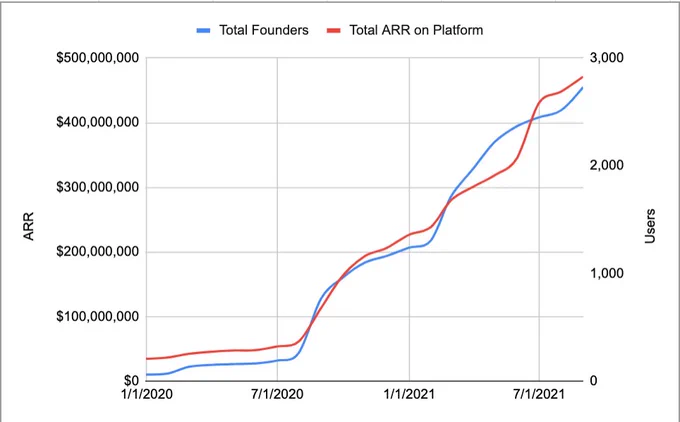This screenshot has height=422, width=680.
Task: Click the $300,000,000 axis label
Action: pyautogui.click(x=98, y=187)
